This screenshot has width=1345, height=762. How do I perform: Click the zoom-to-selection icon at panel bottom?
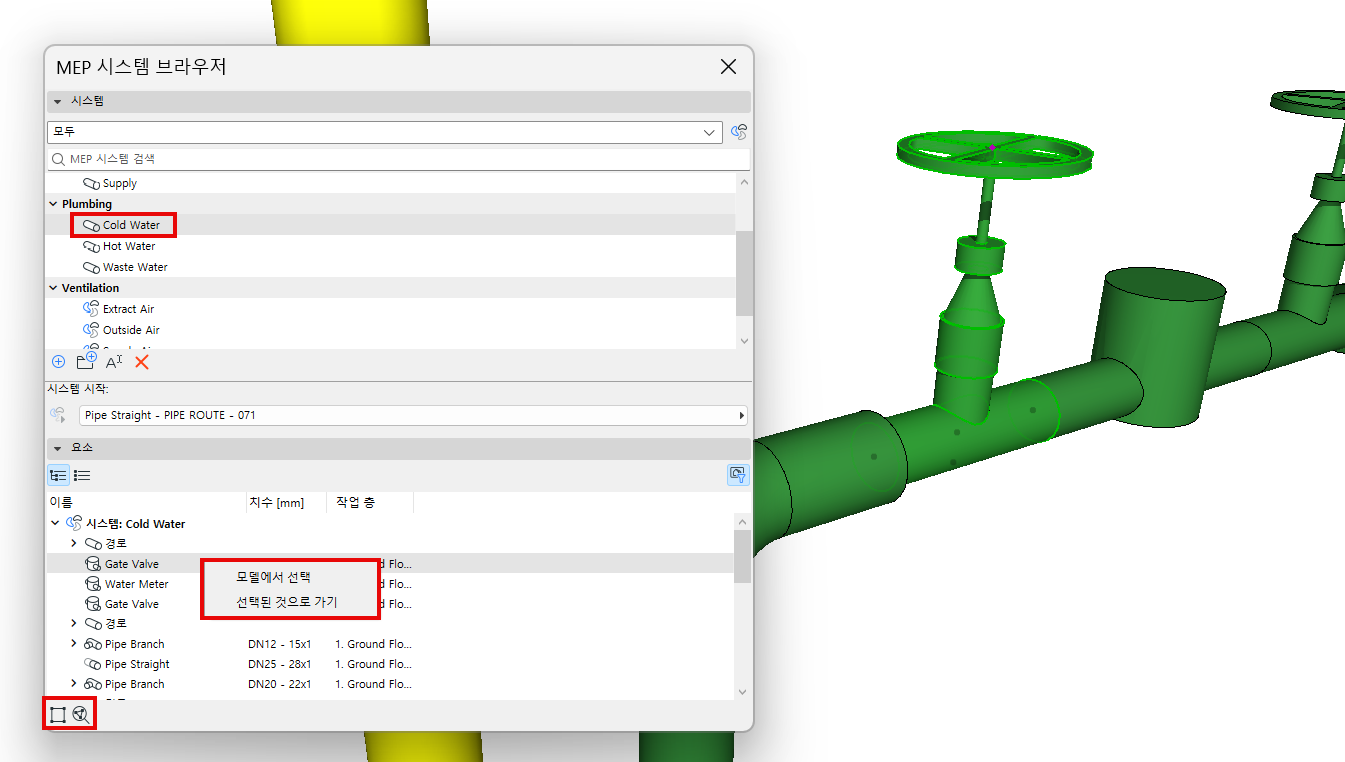coord(81,714)
